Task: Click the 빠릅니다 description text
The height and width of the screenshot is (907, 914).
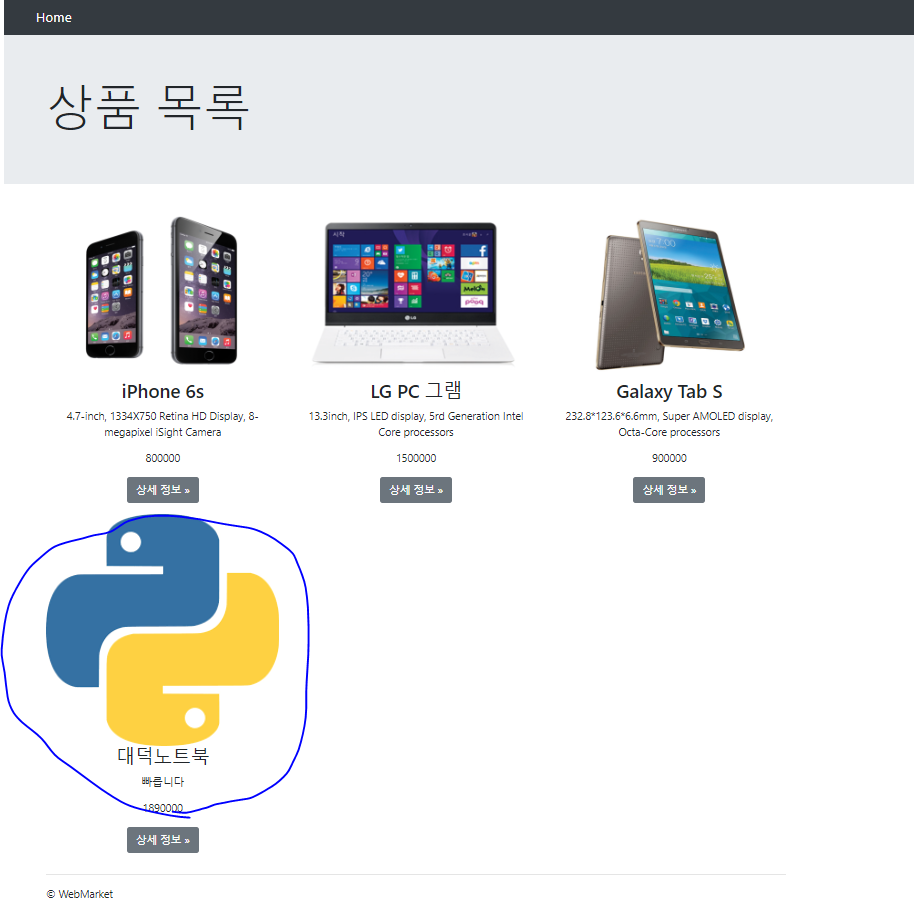Action: coord(163,782)
